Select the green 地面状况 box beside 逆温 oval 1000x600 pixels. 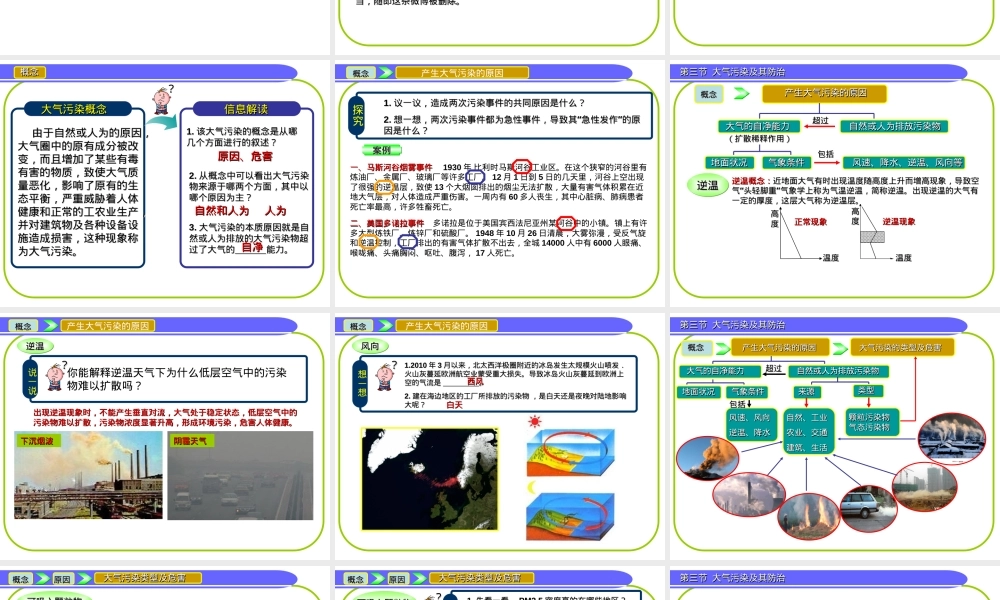[x=729, y=163]
